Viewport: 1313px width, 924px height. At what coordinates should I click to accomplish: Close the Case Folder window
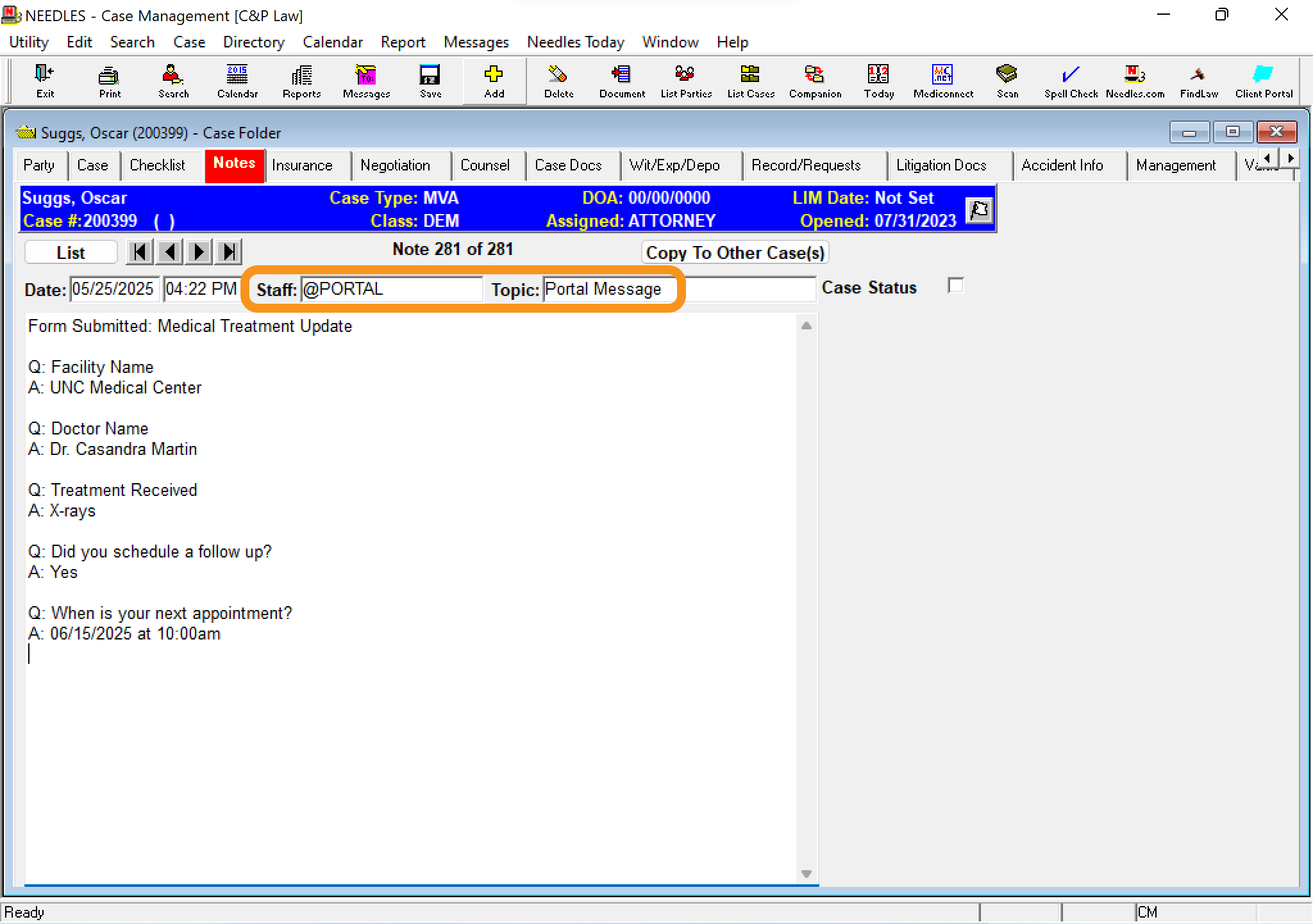coord(1276,132)
